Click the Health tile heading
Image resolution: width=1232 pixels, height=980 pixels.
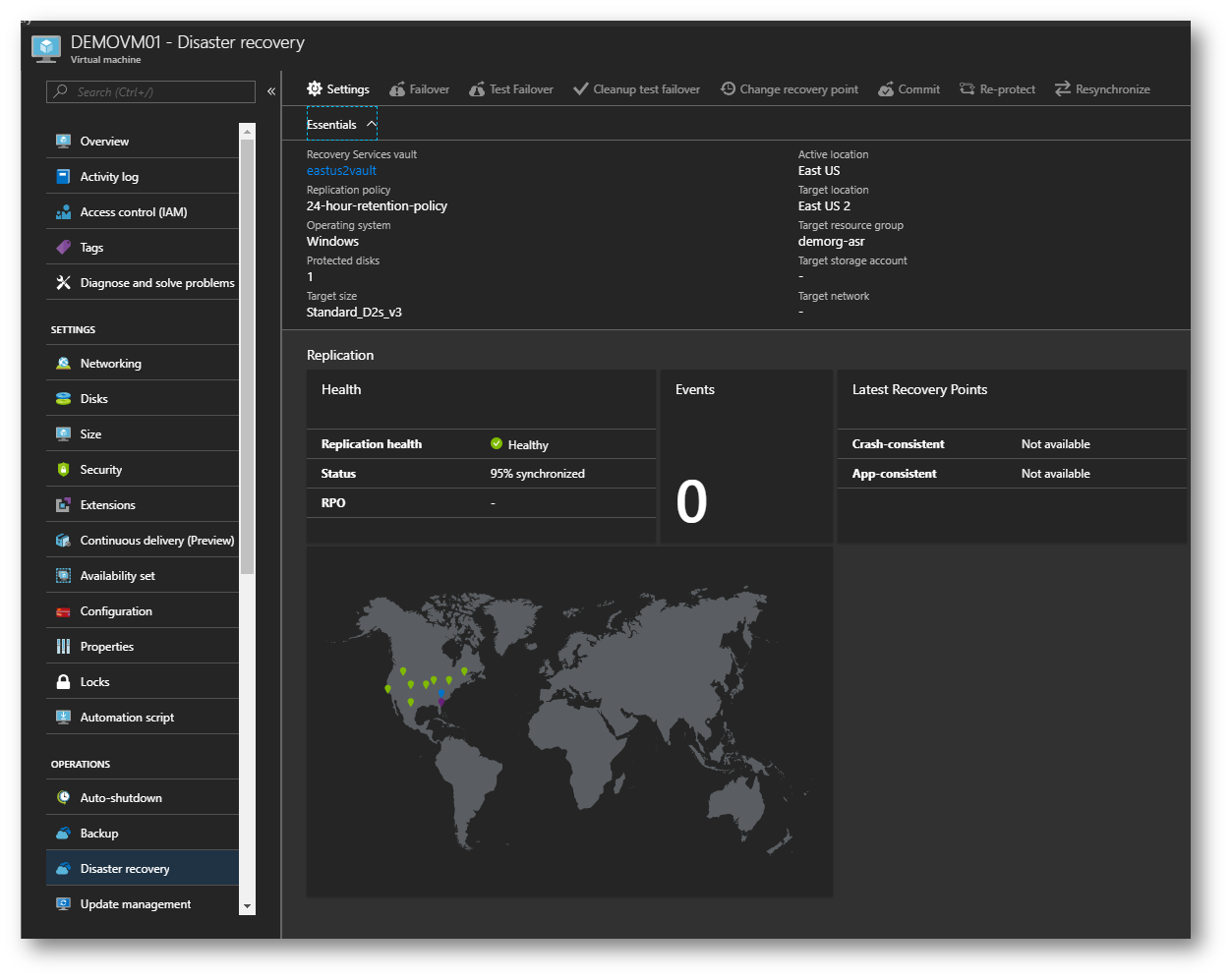341,389
